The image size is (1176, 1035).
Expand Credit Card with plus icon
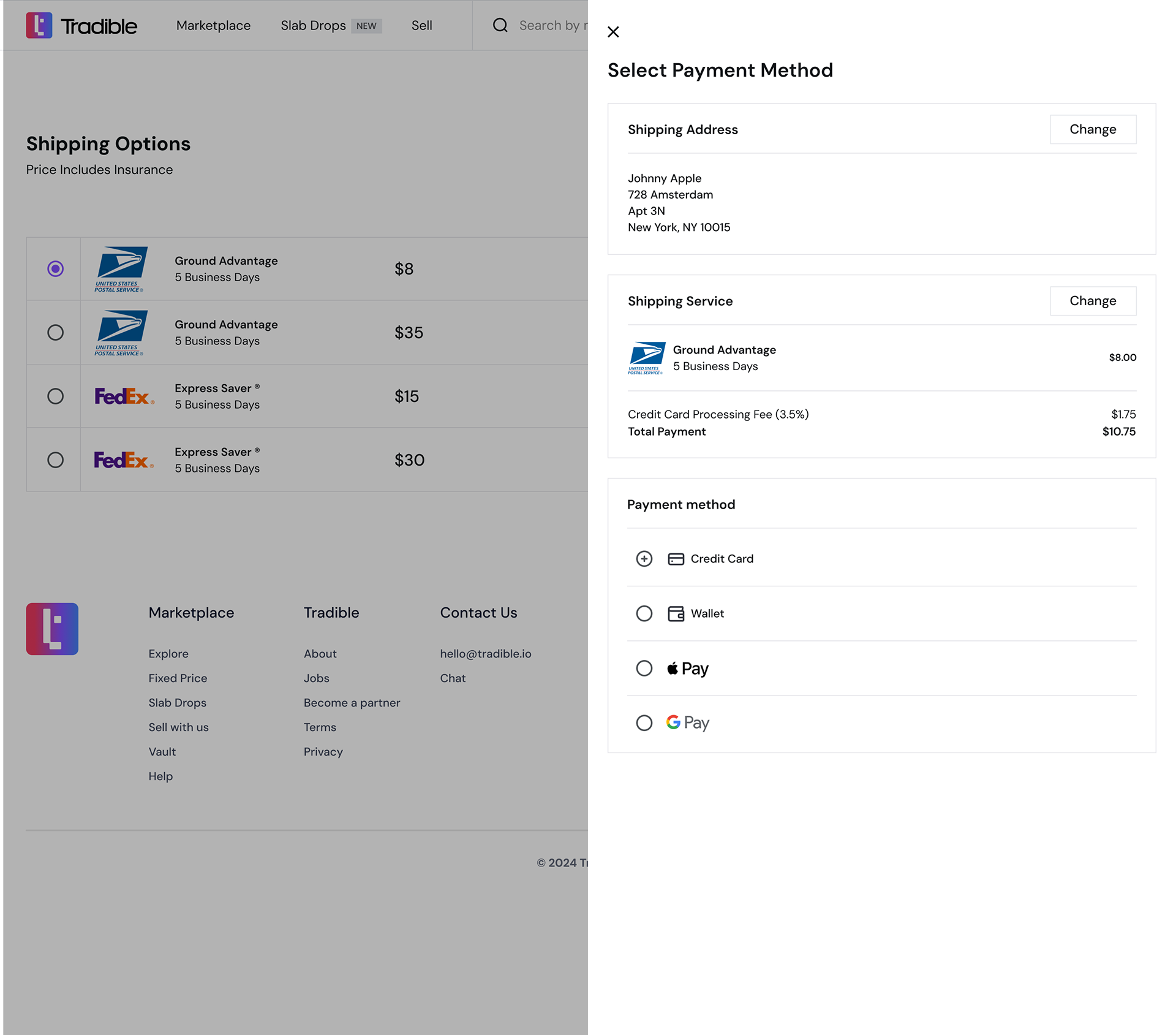click(644, 559)
